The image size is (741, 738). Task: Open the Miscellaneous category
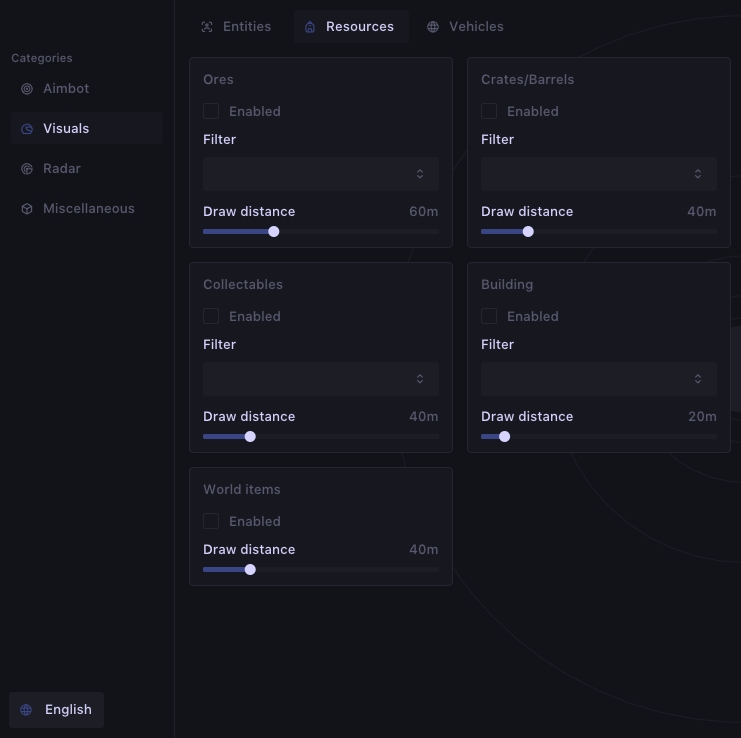tap(87, 208)
